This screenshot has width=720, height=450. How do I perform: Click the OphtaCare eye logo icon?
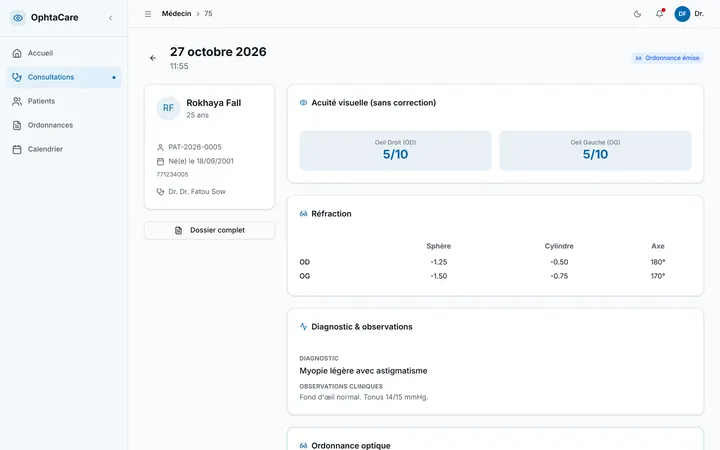point(18,18)
